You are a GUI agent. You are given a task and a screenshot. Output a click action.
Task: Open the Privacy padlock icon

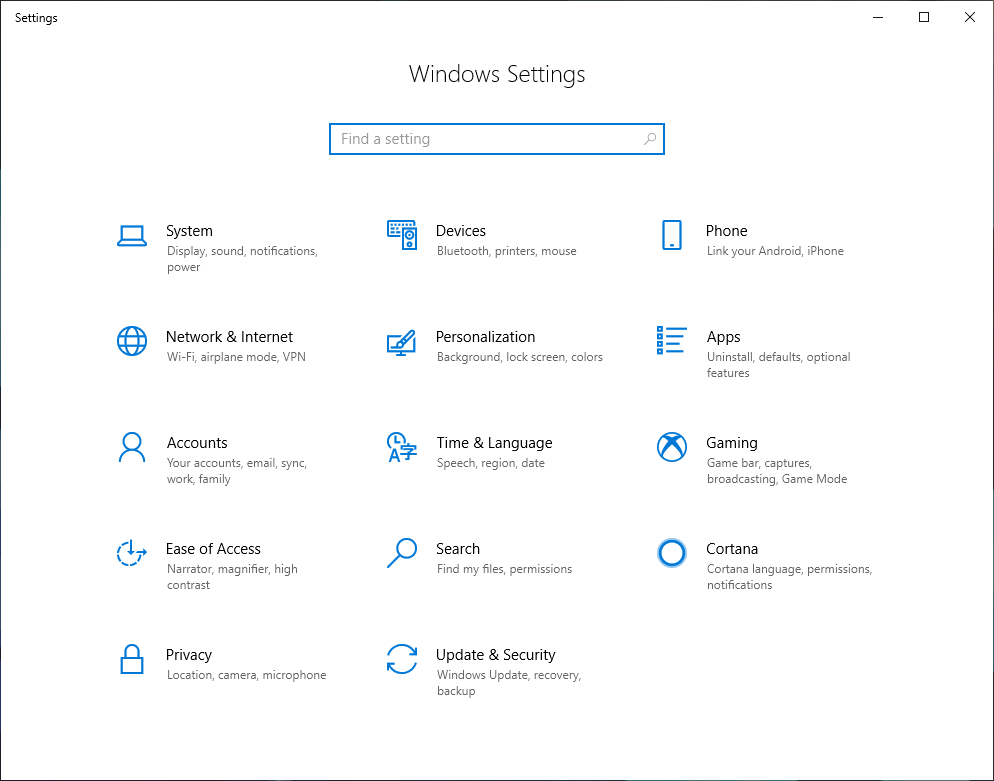[131, 659]
